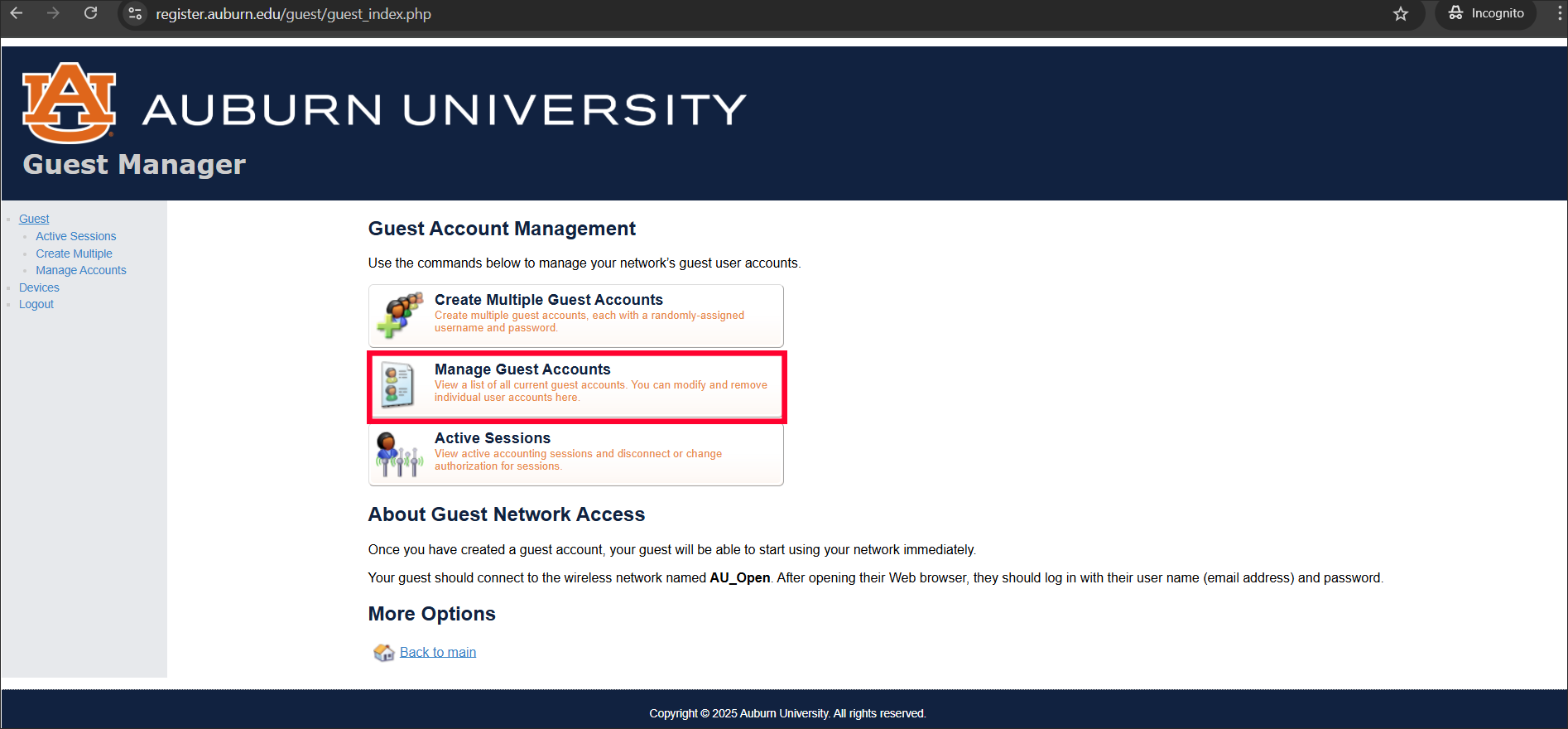1568x729 pixels.
Task: Click the copyright notice in footer
Action: tap(787, 713)
